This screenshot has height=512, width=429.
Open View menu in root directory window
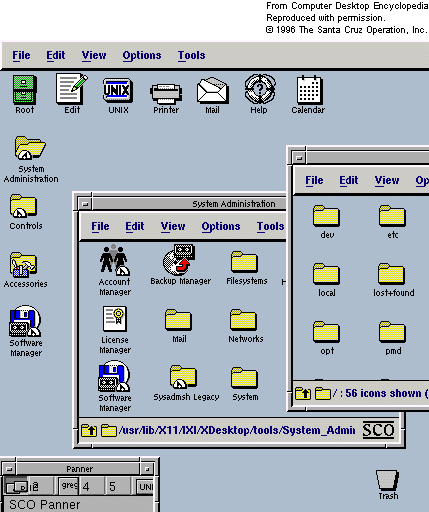pyautogui.click(x=387, y=180)
